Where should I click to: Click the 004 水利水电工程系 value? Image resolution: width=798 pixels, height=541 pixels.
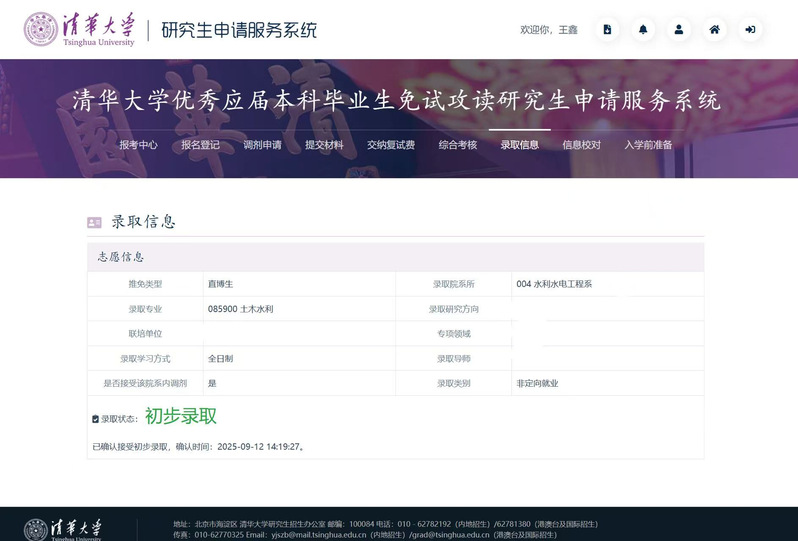pos(554,284)
